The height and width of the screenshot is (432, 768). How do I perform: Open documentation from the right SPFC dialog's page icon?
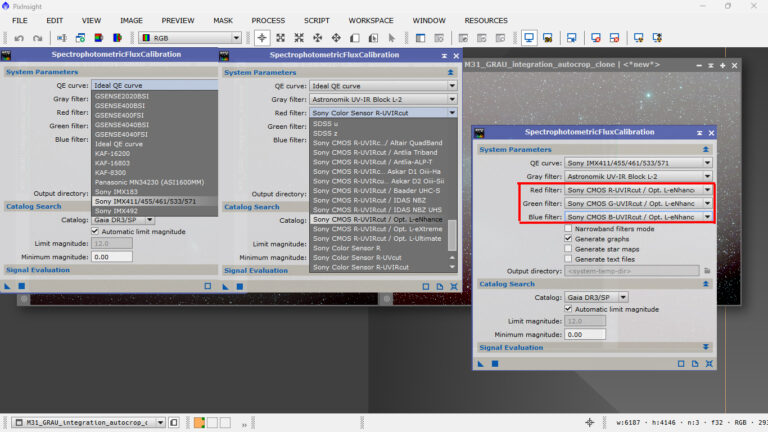coord(695,364)
